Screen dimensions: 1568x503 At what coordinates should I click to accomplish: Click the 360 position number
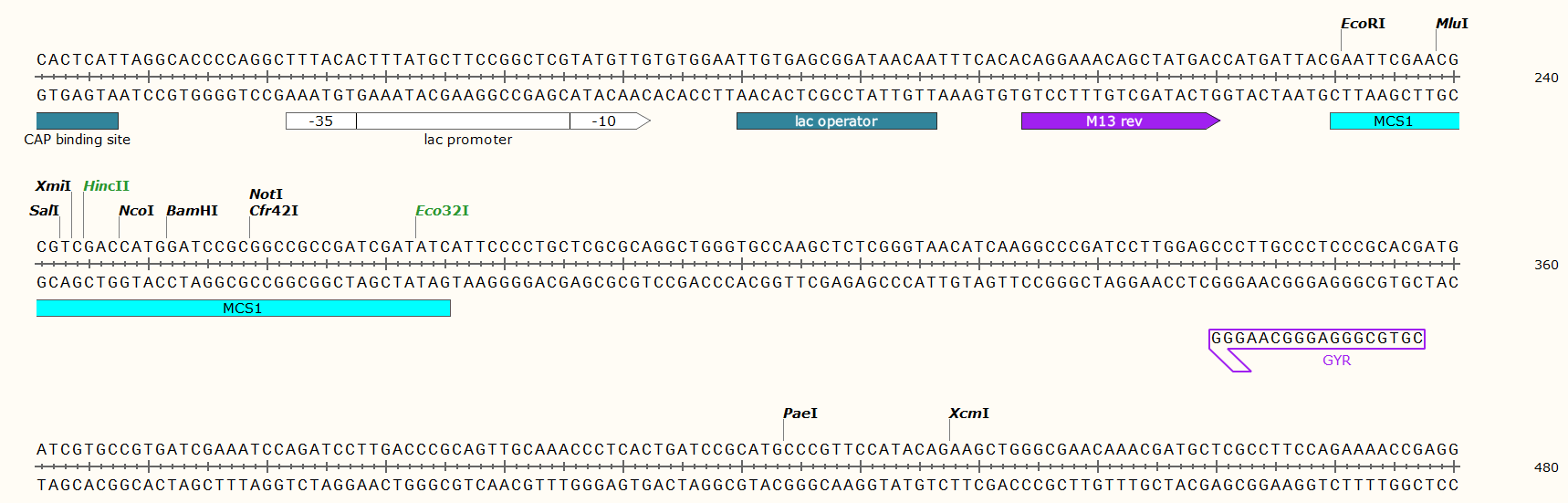click(1546, 265)
